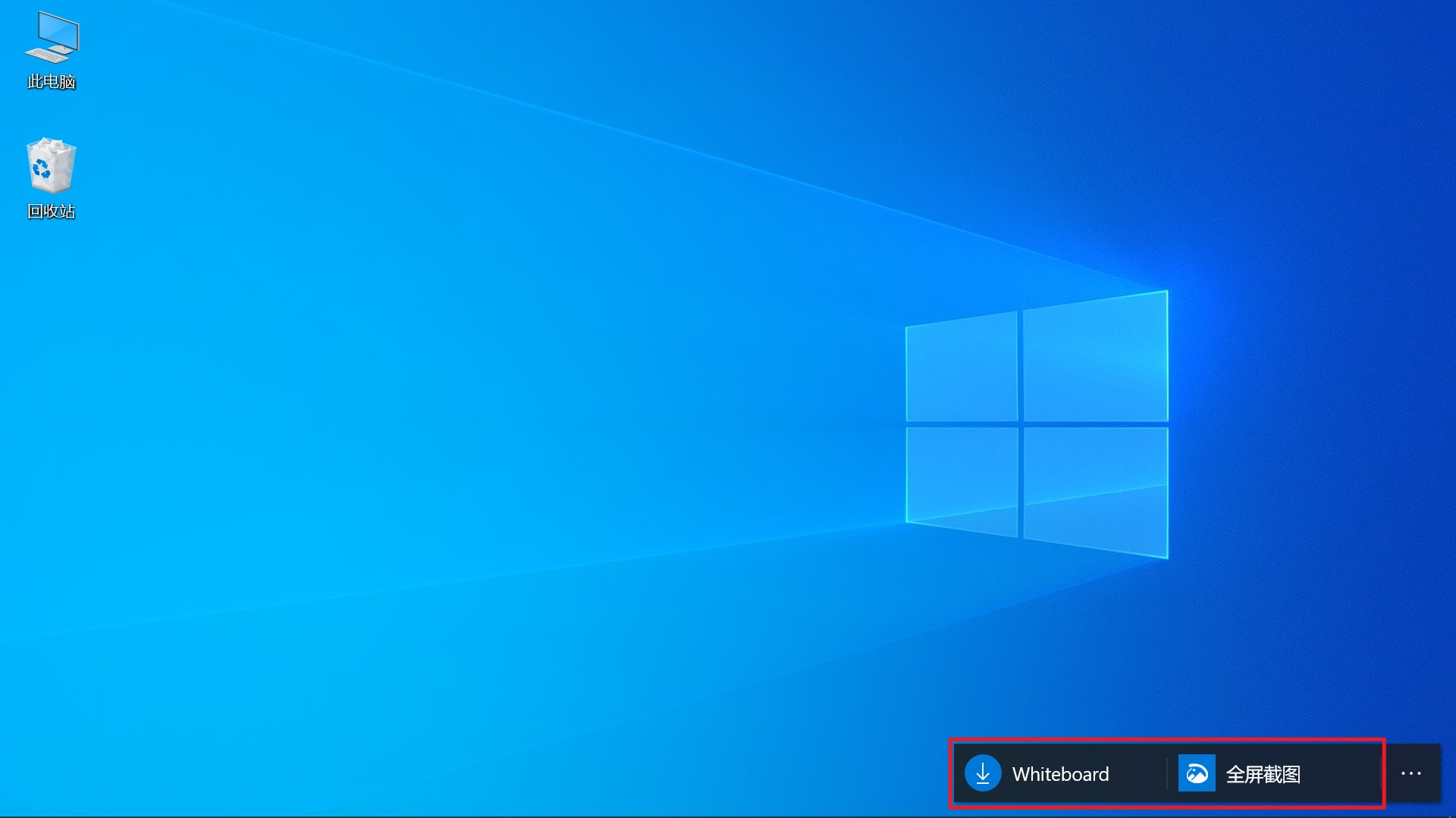
Task: Click the 此电脑 label text
Action: tap(52, 82)
